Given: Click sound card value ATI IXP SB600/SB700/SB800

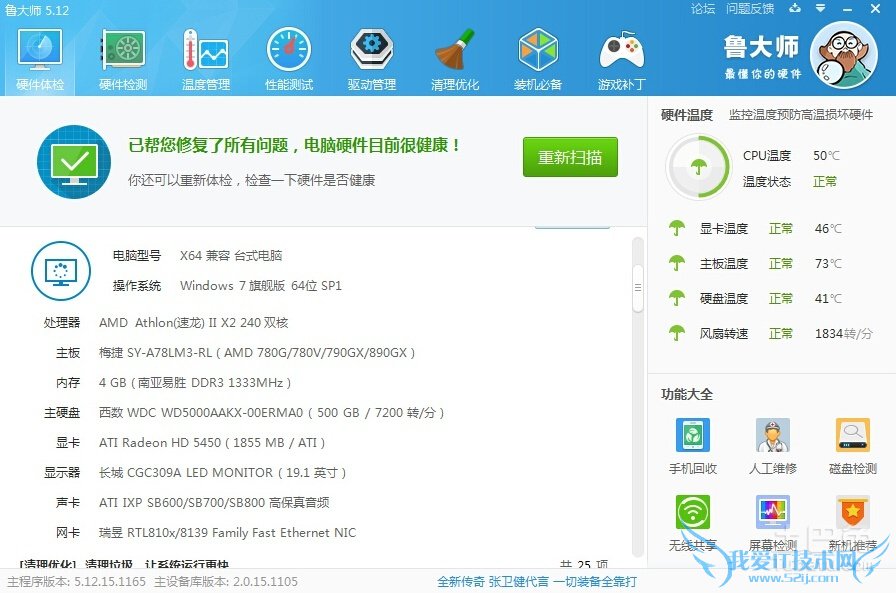Looking at the screenshot, I should click(x=214, y=503).
